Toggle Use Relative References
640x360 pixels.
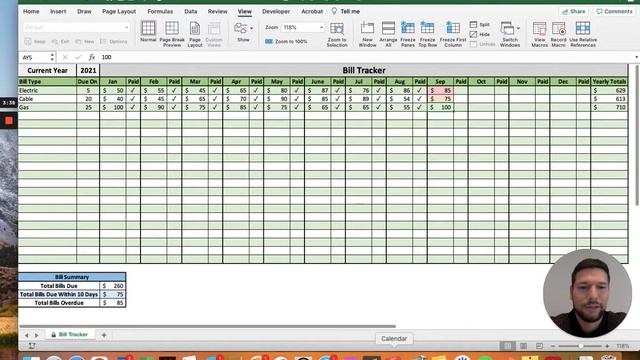pos(583,33)
